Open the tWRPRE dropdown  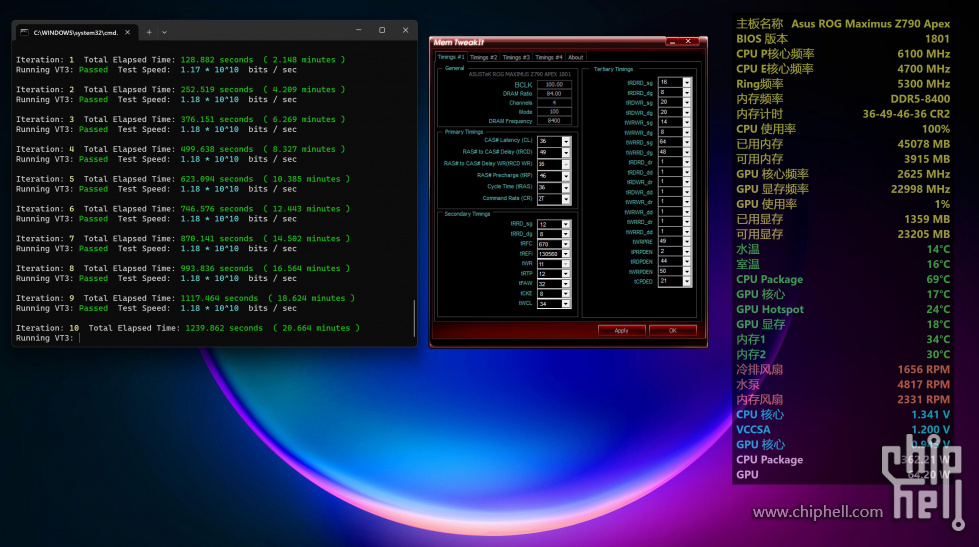[687, 242]
